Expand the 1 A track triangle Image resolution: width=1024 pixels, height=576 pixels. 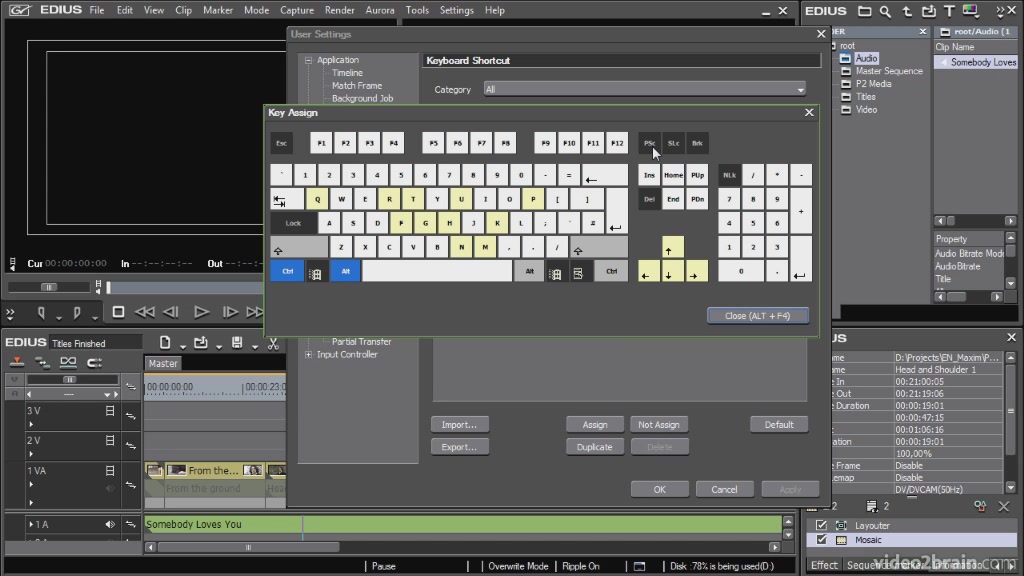point(31,524)
